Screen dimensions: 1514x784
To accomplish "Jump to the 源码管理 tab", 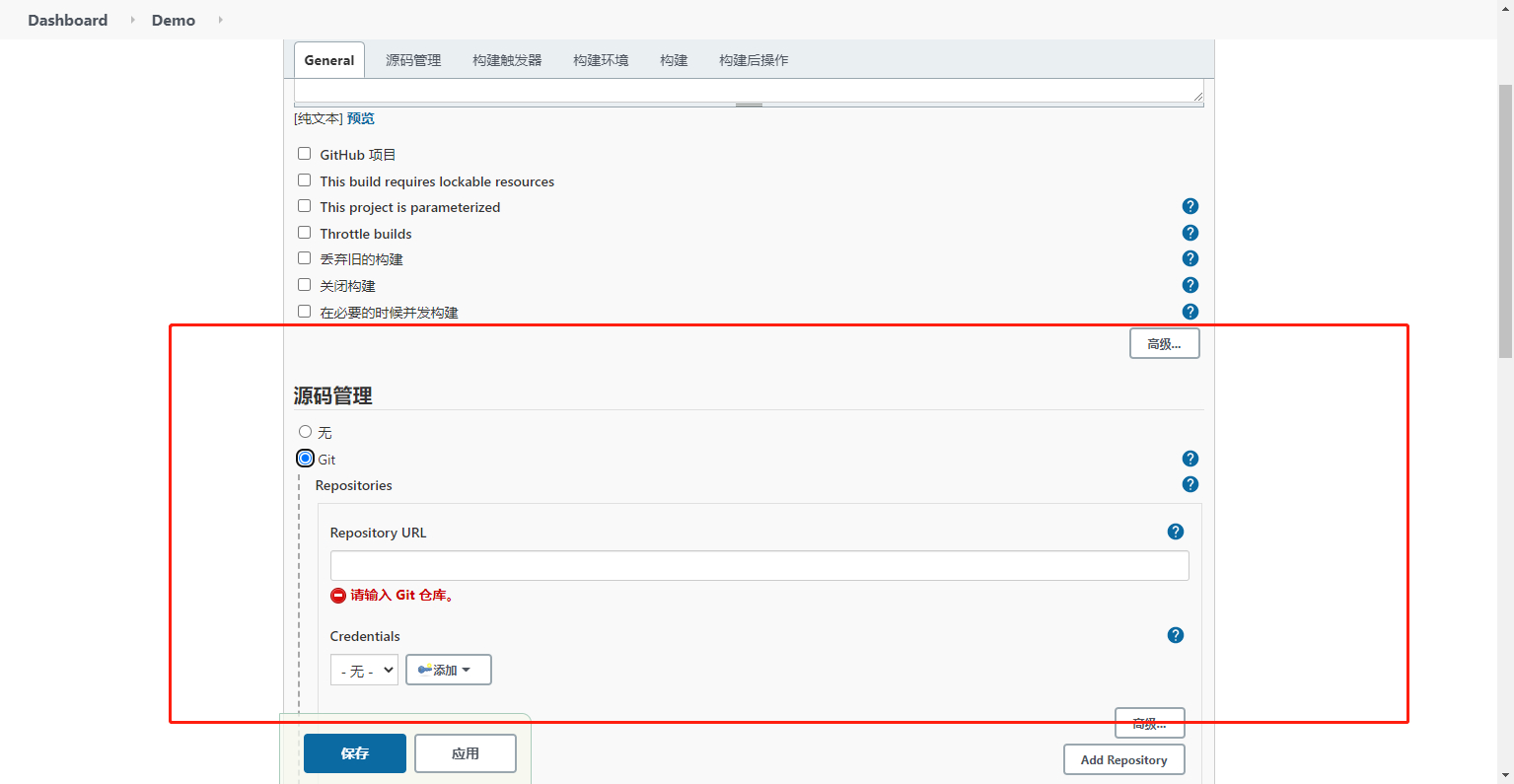I will point(413,60).
